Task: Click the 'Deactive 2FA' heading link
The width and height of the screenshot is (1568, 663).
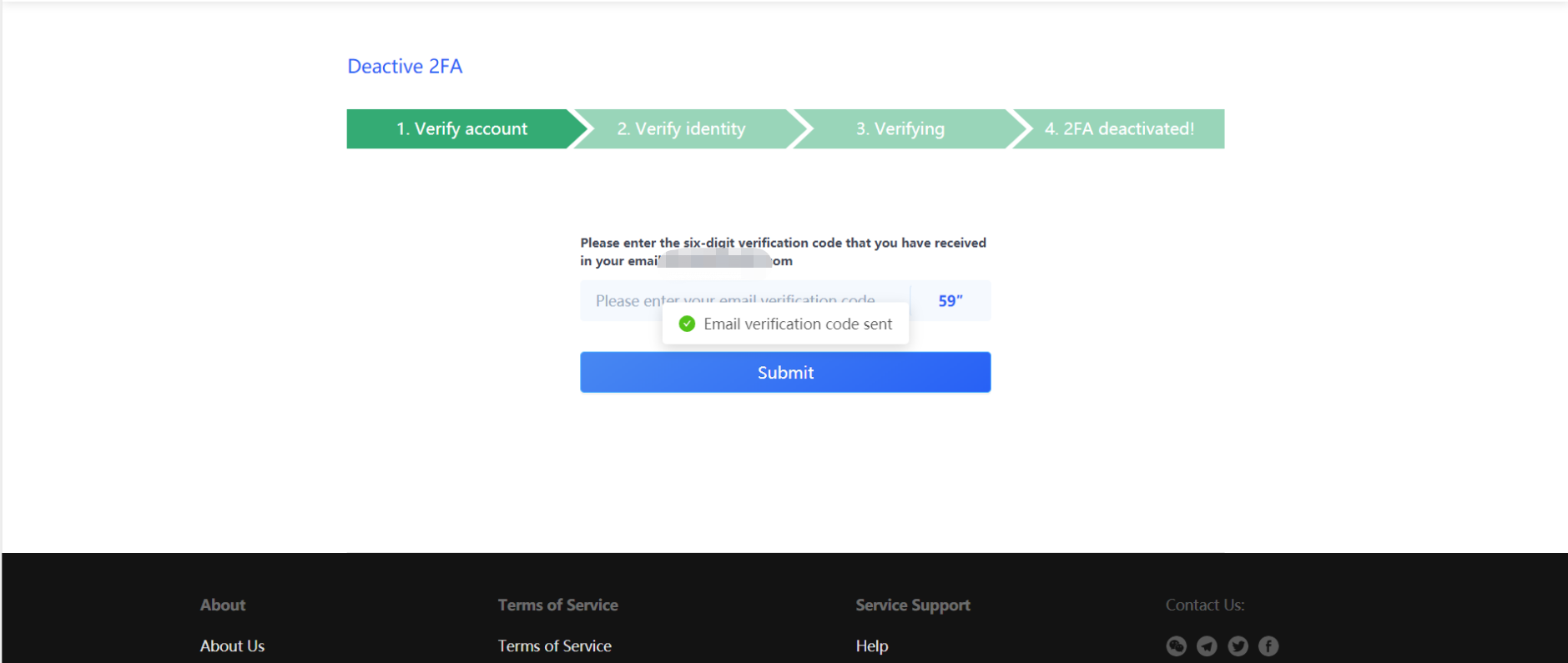Action: [x=405, y=66]
